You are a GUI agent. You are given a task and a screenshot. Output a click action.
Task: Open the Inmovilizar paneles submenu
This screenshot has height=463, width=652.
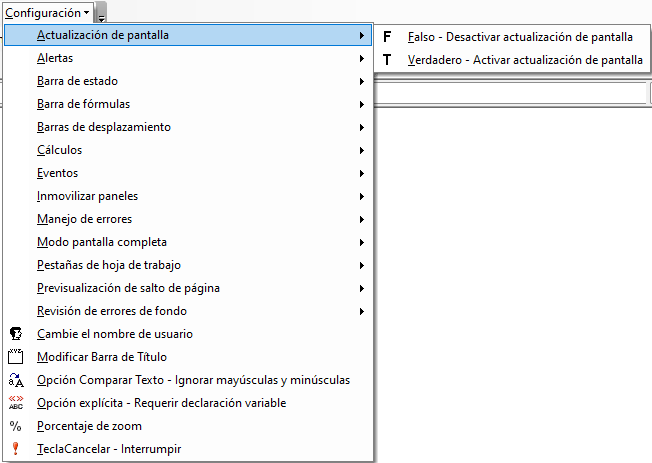pos(188,196)
